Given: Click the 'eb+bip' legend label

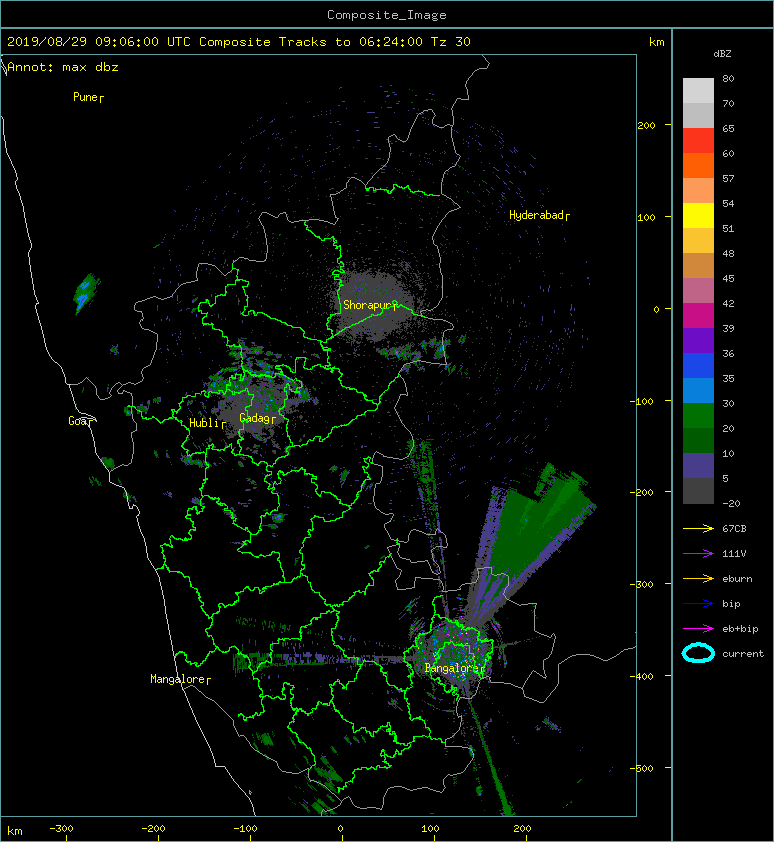Looking at the screenshot, I should pos(740,629).
